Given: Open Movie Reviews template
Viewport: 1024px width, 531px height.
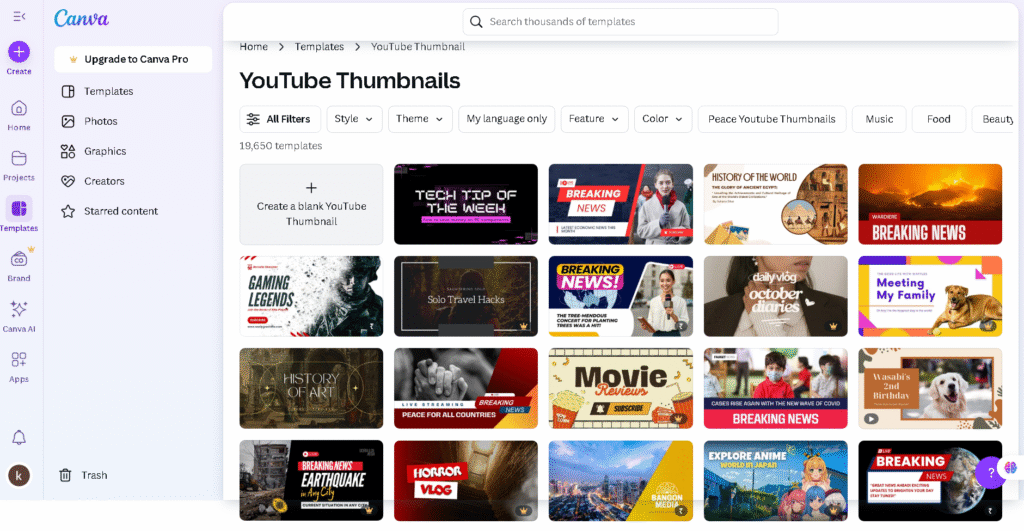Looking at the screenshot, I should [621, 389].
